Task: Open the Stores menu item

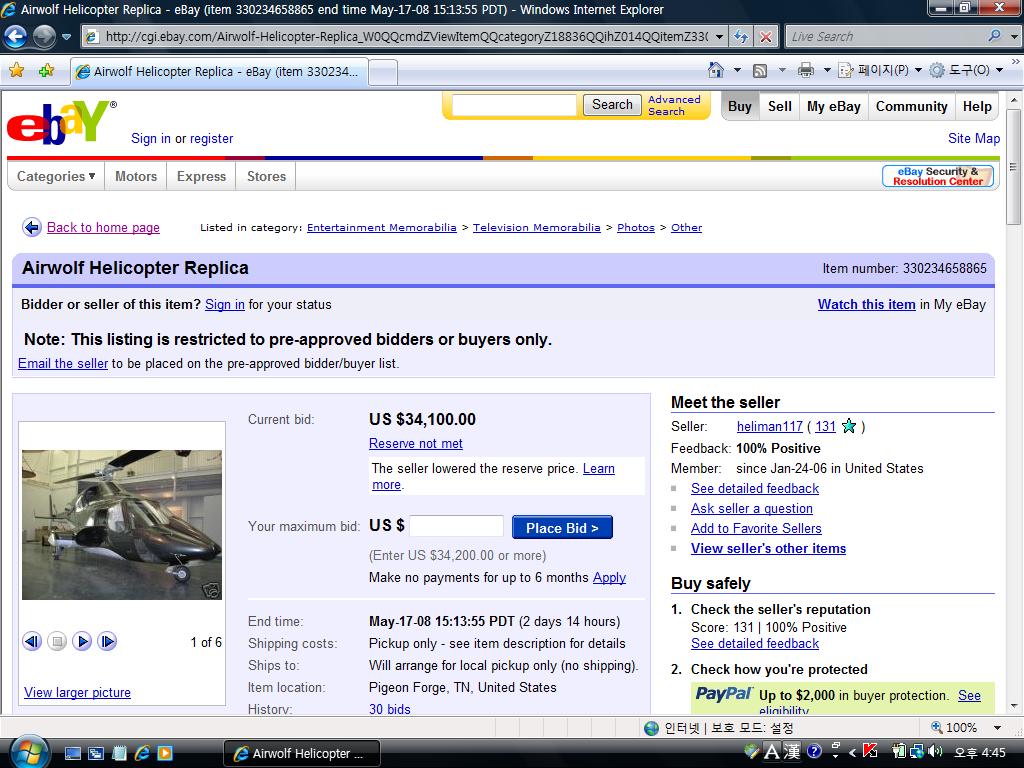Action: (266, 176)
